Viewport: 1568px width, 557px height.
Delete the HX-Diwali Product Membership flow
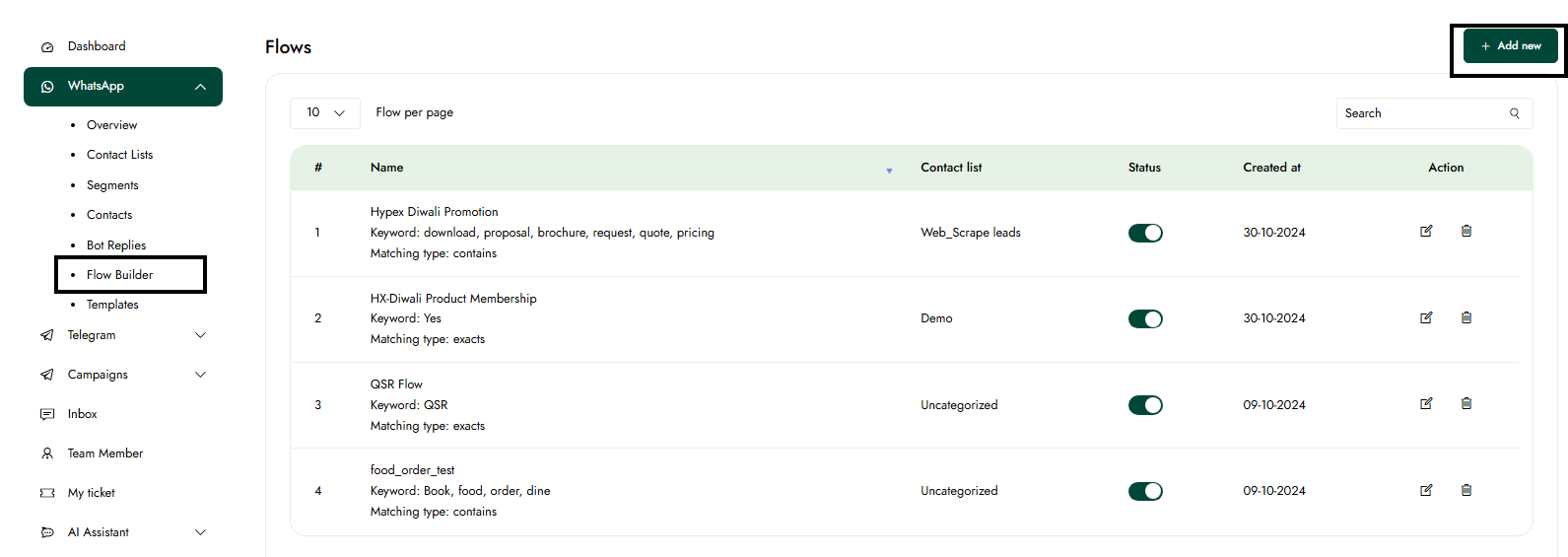tap(1466, 318)
